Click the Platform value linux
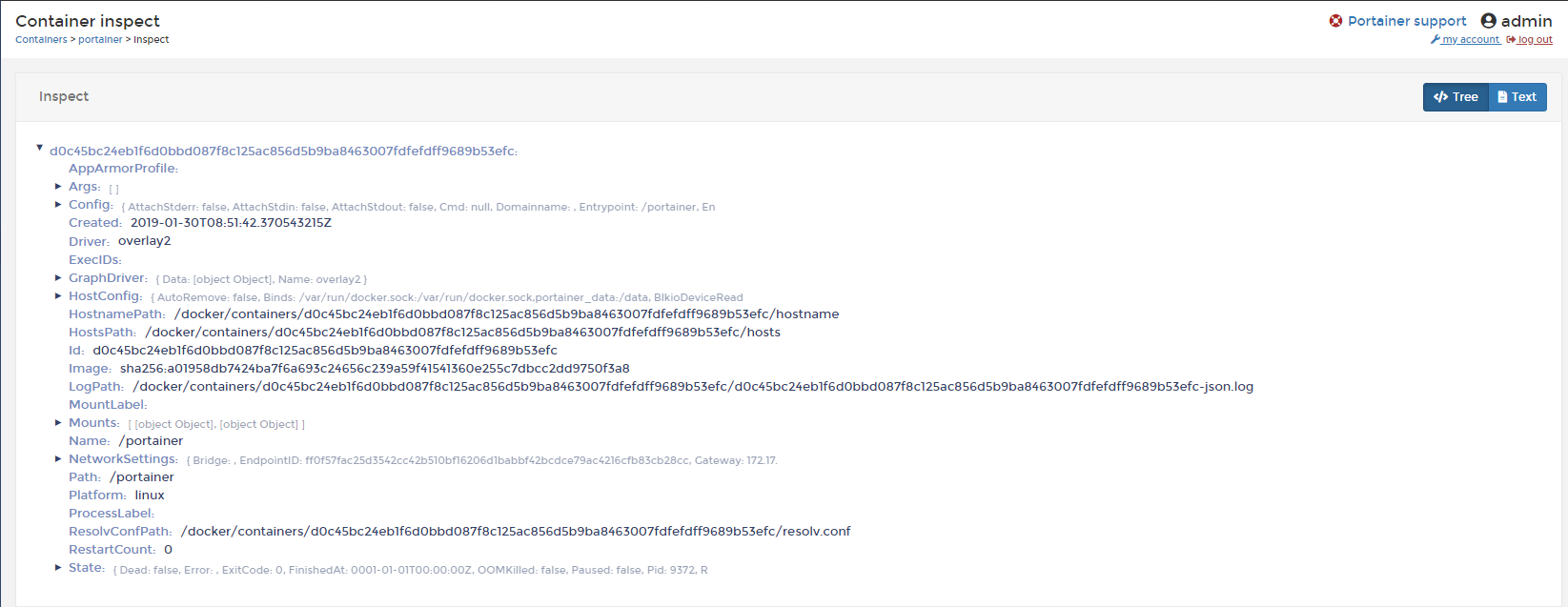This screenshot has width=1568, height=607. (150, 496)
